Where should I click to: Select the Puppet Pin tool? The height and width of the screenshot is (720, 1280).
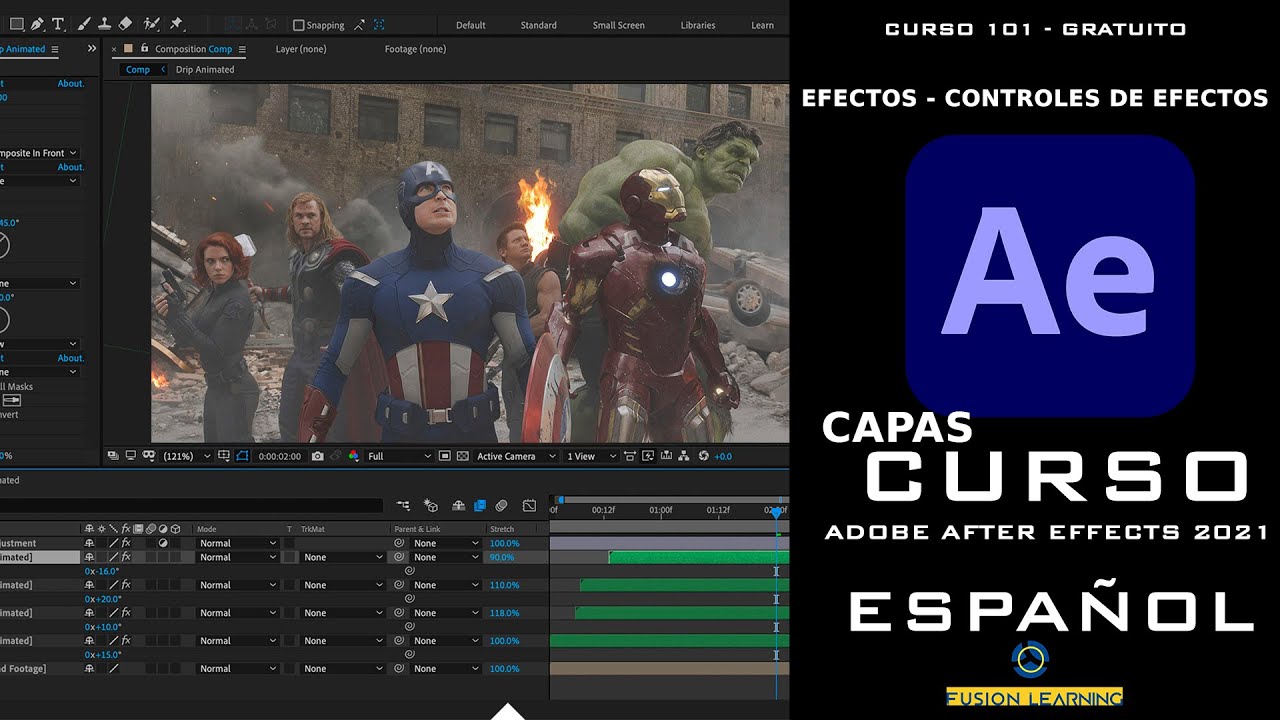pyautogui.click(x=176, y=23)
